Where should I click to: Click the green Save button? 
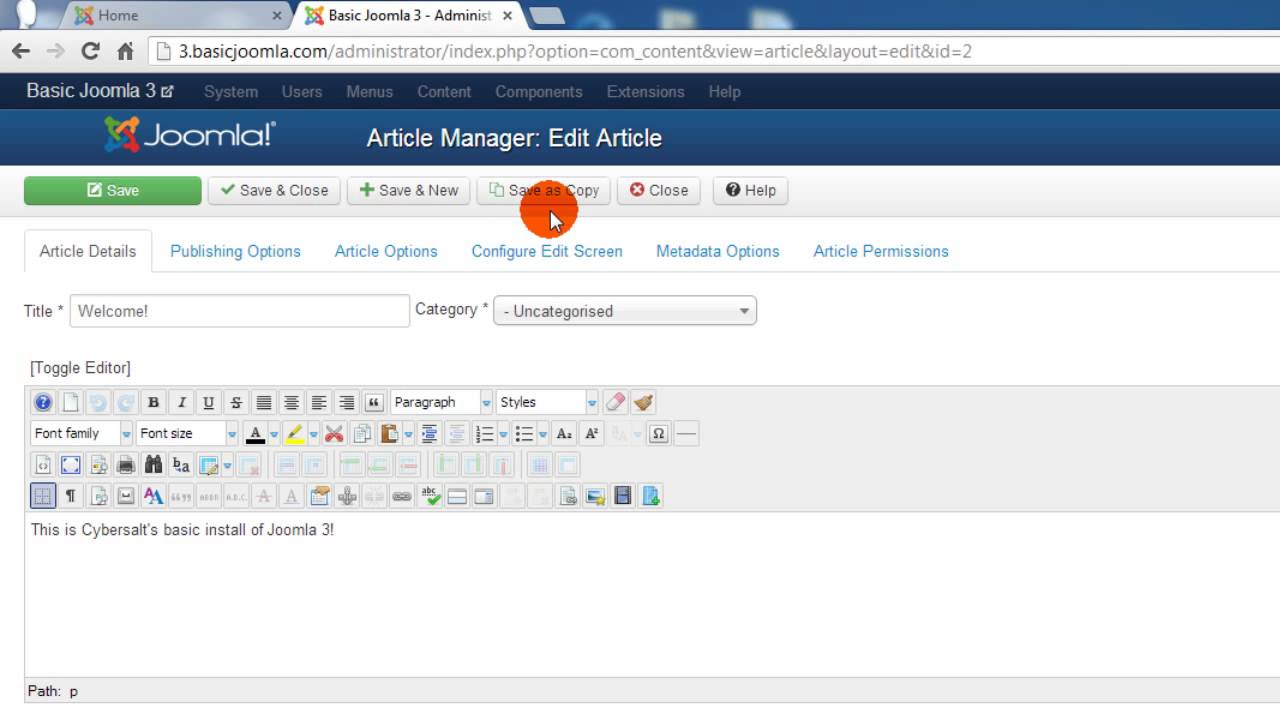112,190
